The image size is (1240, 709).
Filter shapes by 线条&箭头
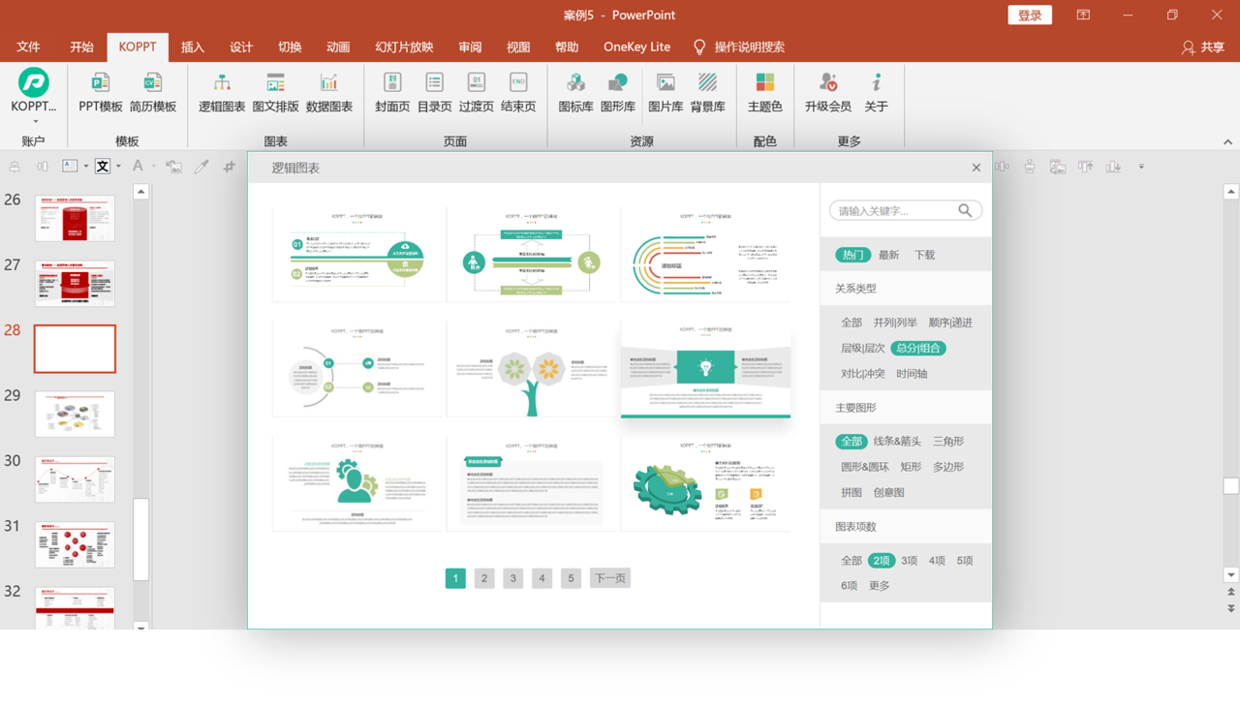[x=897, y=441]
